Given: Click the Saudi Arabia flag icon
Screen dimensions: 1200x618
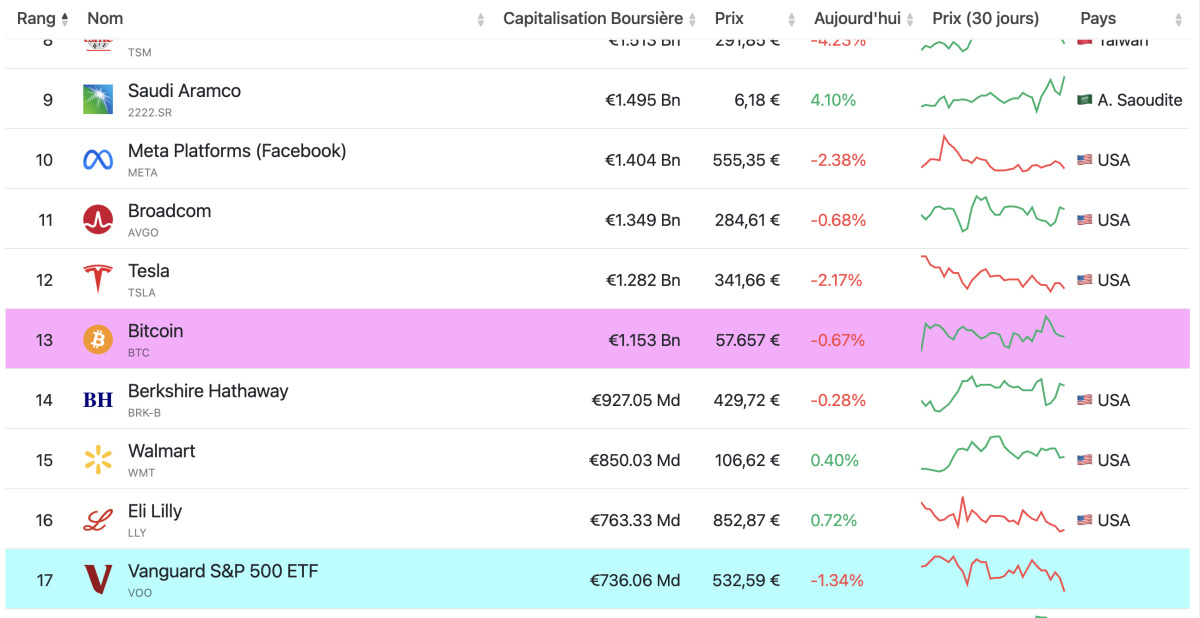Looking at the screenshot, I should pos(1084,100).
